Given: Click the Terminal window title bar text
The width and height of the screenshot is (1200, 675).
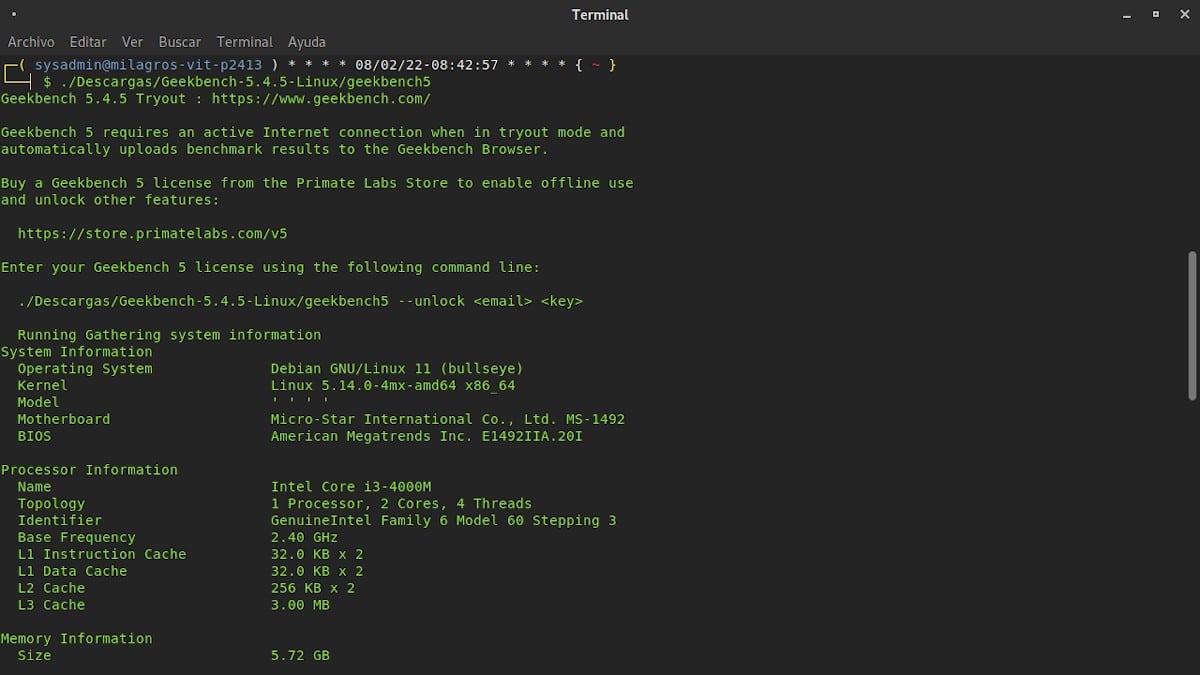Looking at the screenshot, I should coord(600,15).
